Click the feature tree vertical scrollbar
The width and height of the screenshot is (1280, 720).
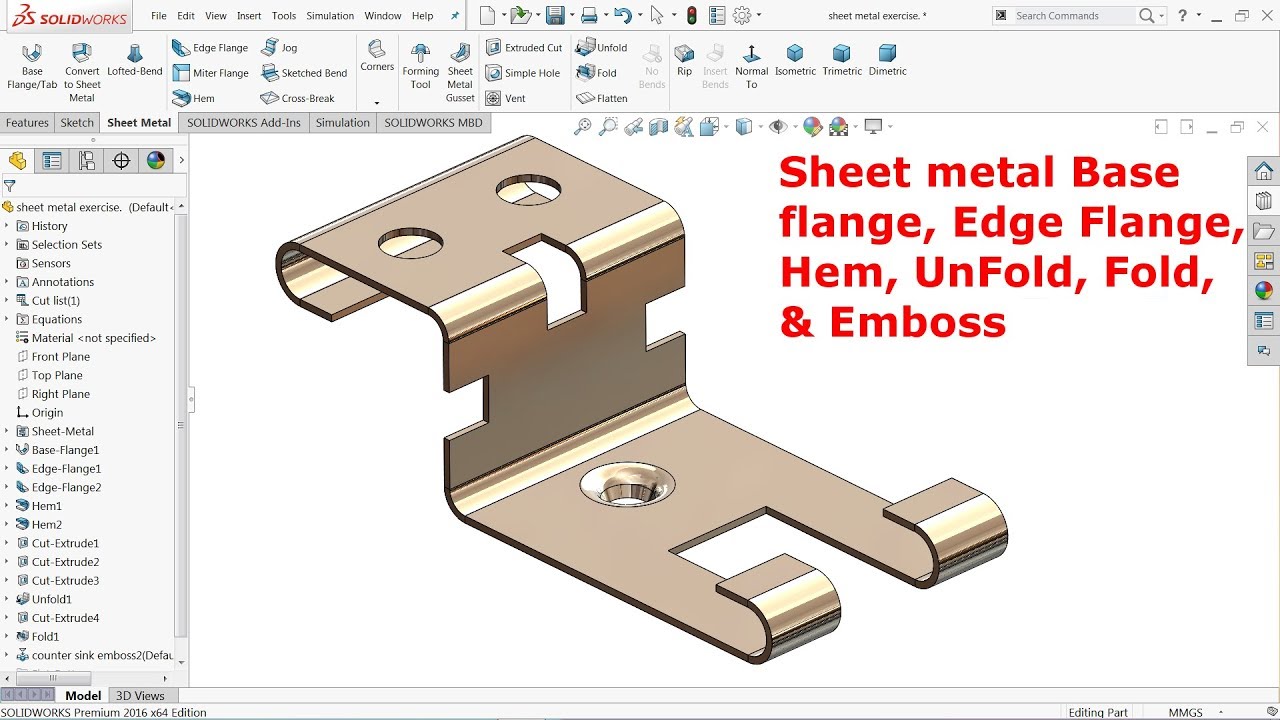[181, 425]
